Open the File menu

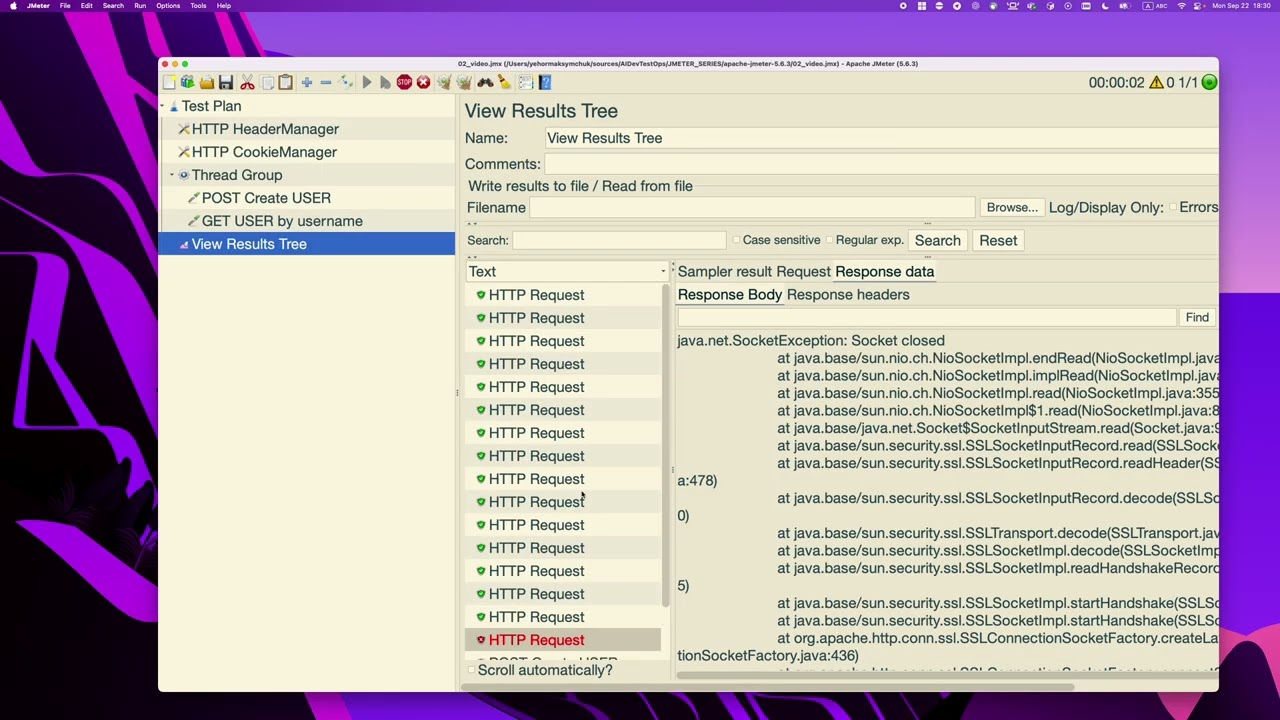click(65, 6)
